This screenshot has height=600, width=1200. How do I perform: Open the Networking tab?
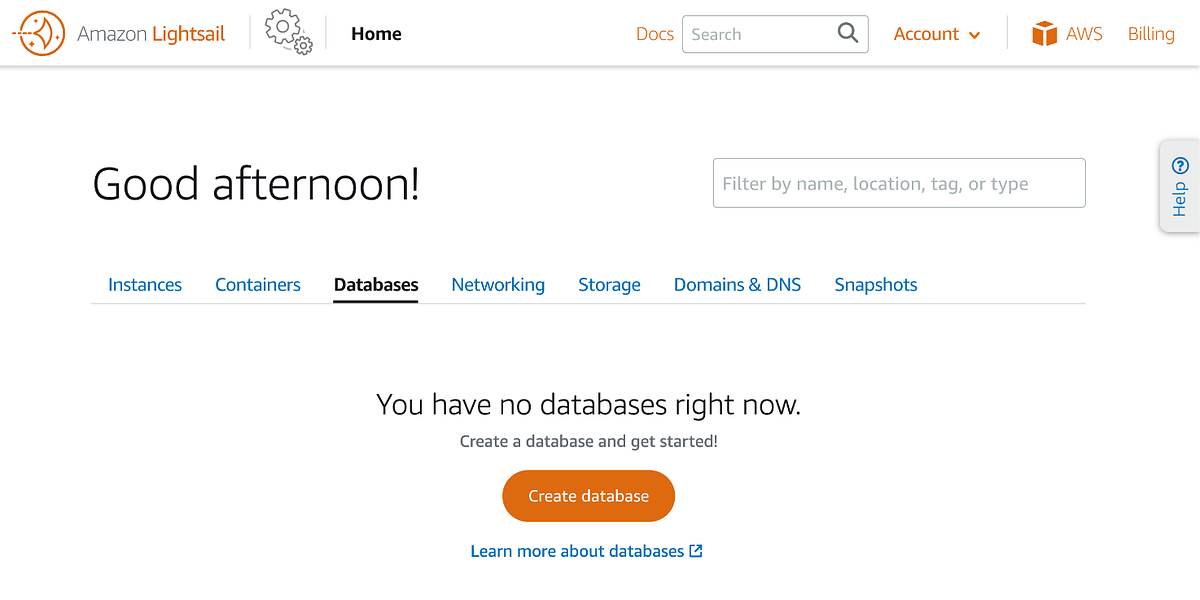point(497,285)
